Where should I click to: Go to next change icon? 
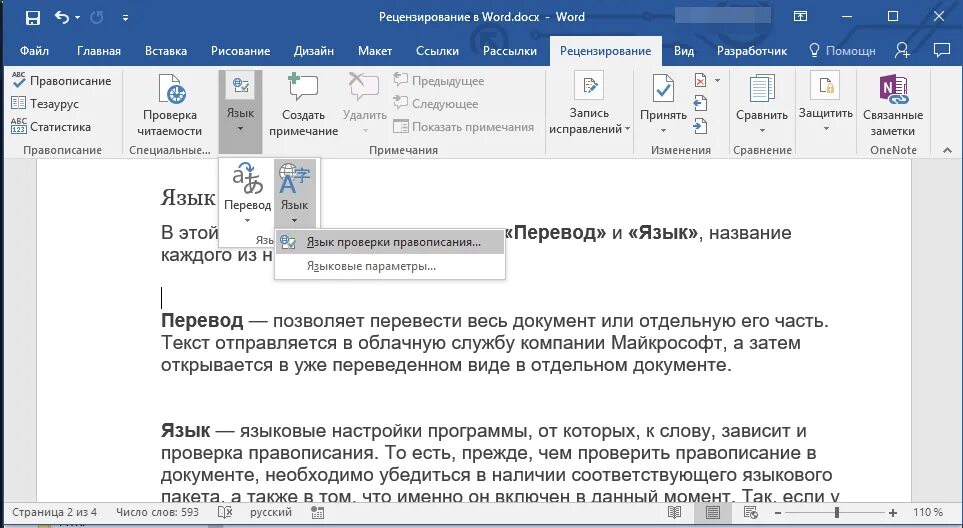pos(701,127)
